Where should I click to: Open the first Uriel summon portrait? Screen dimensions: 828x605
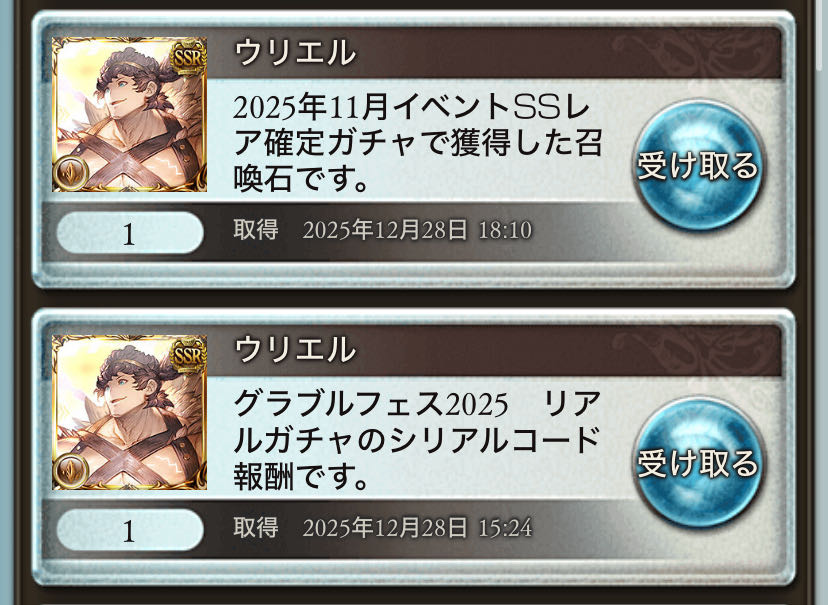coord(129,114)
